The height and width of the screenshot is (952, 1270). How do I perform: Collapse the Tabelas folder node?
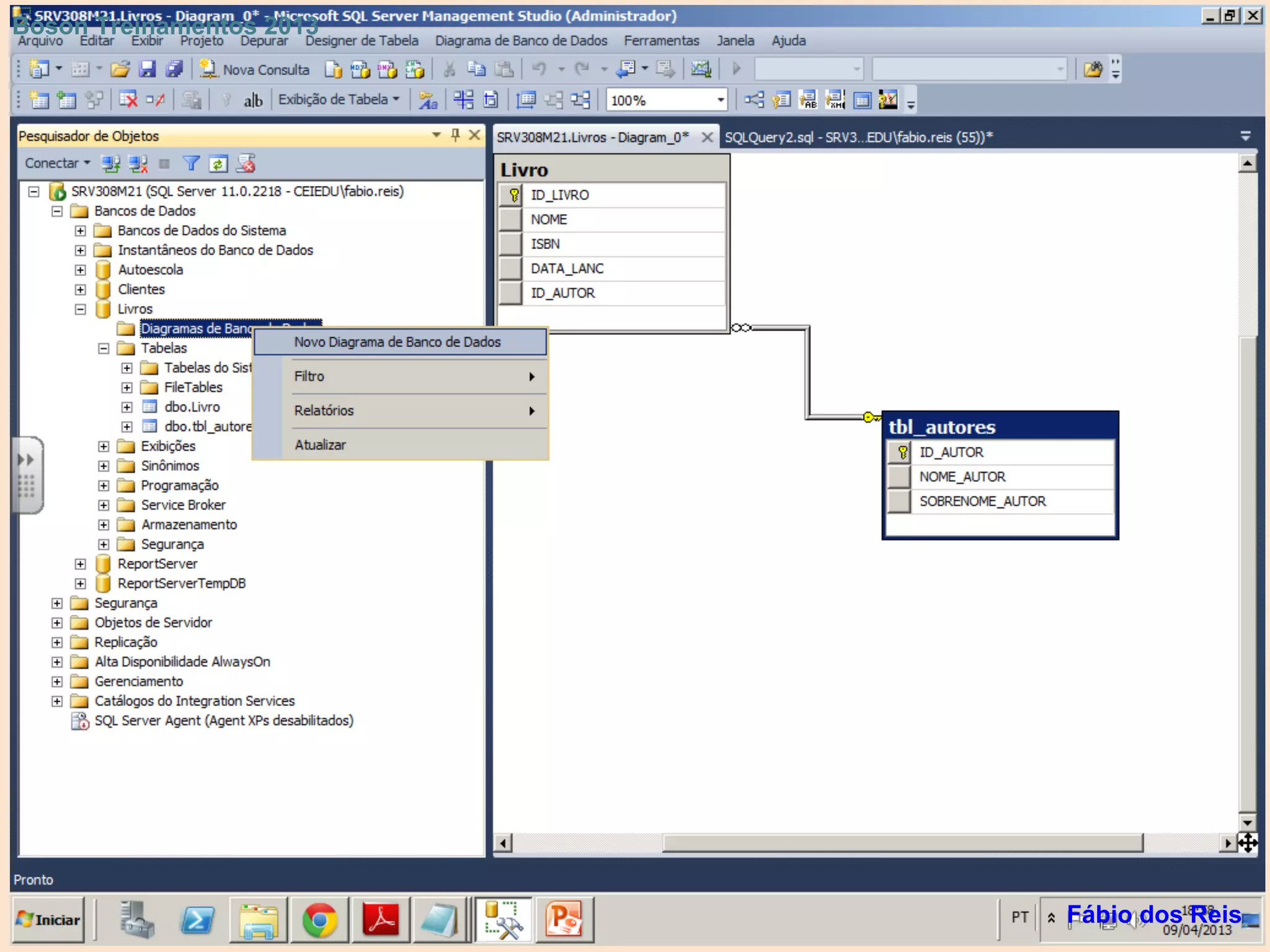104,348
